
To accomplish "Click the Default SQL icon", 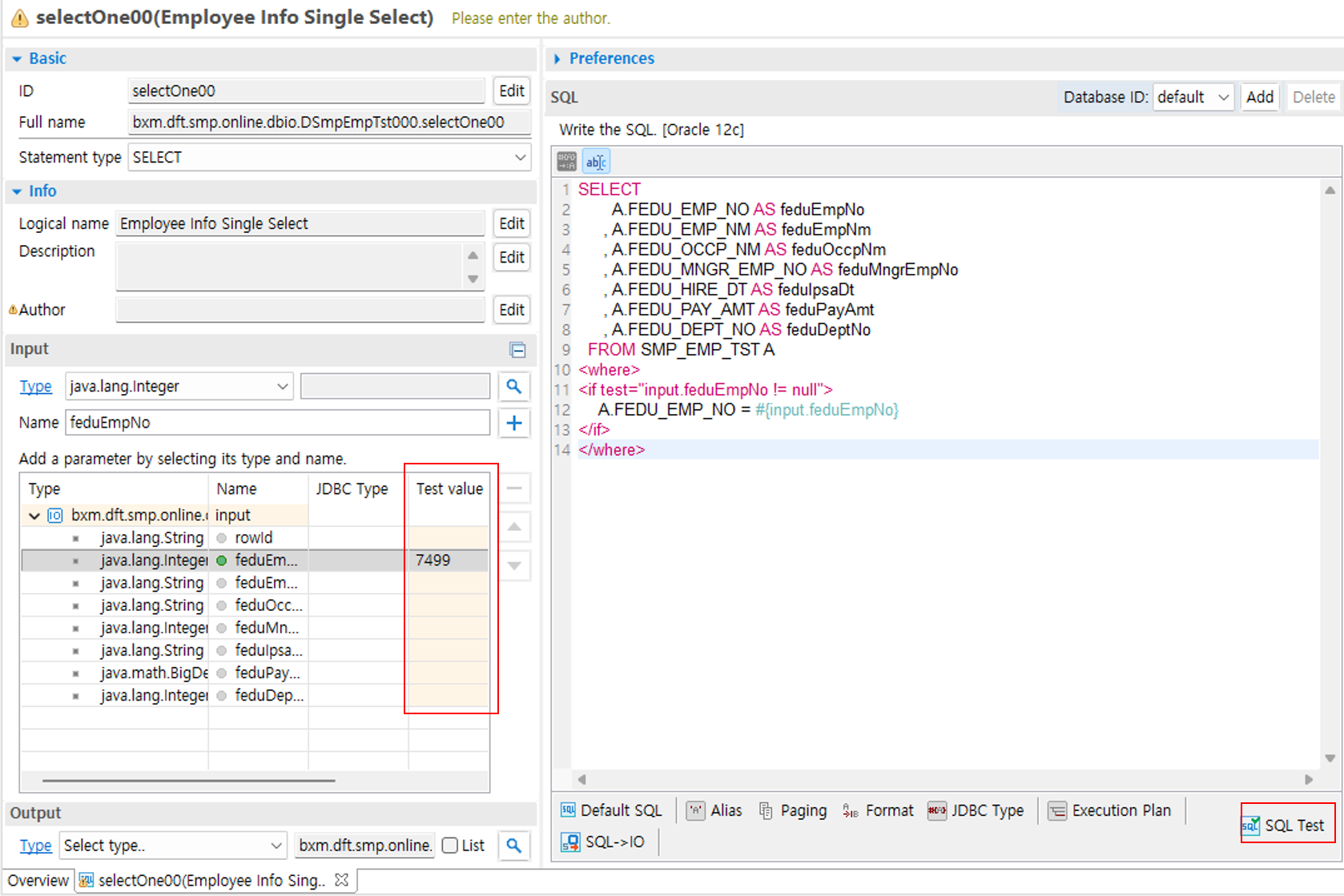I will 612,810.
